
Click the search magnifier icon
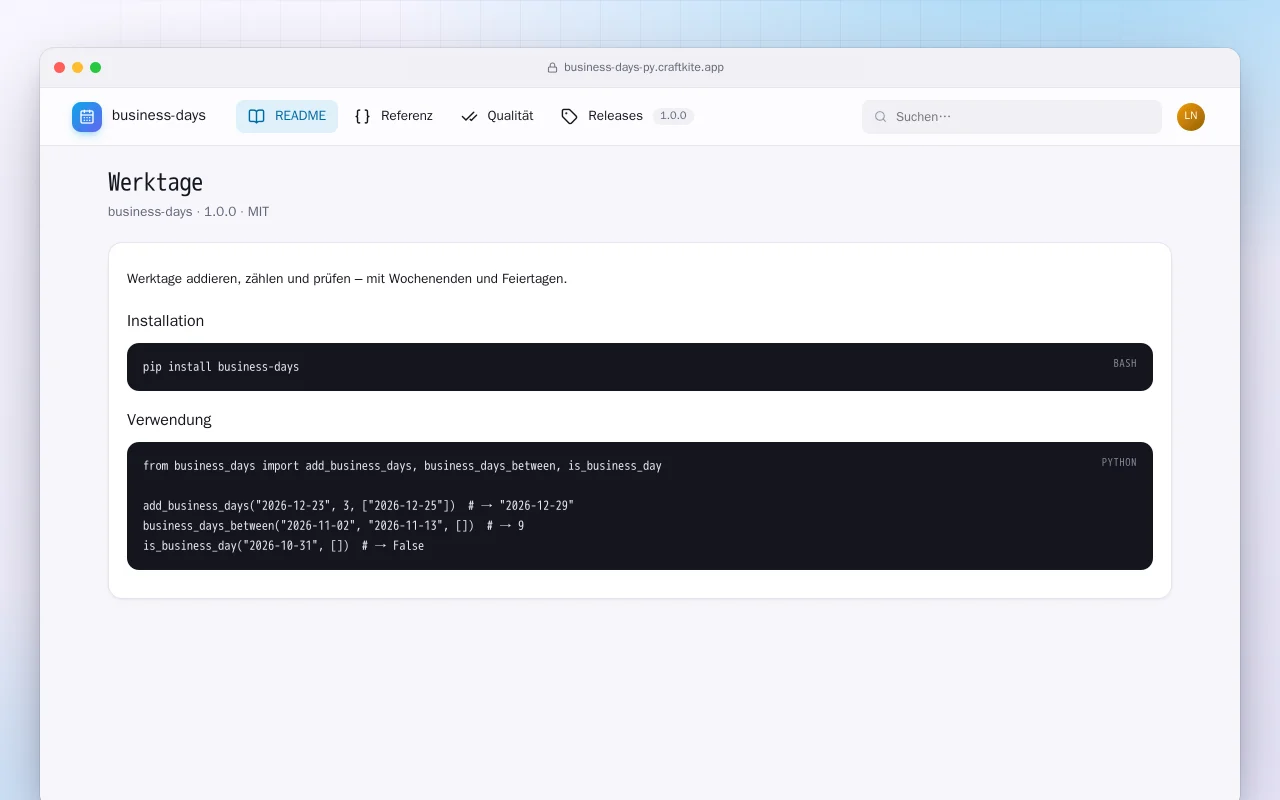pos(881,117)
